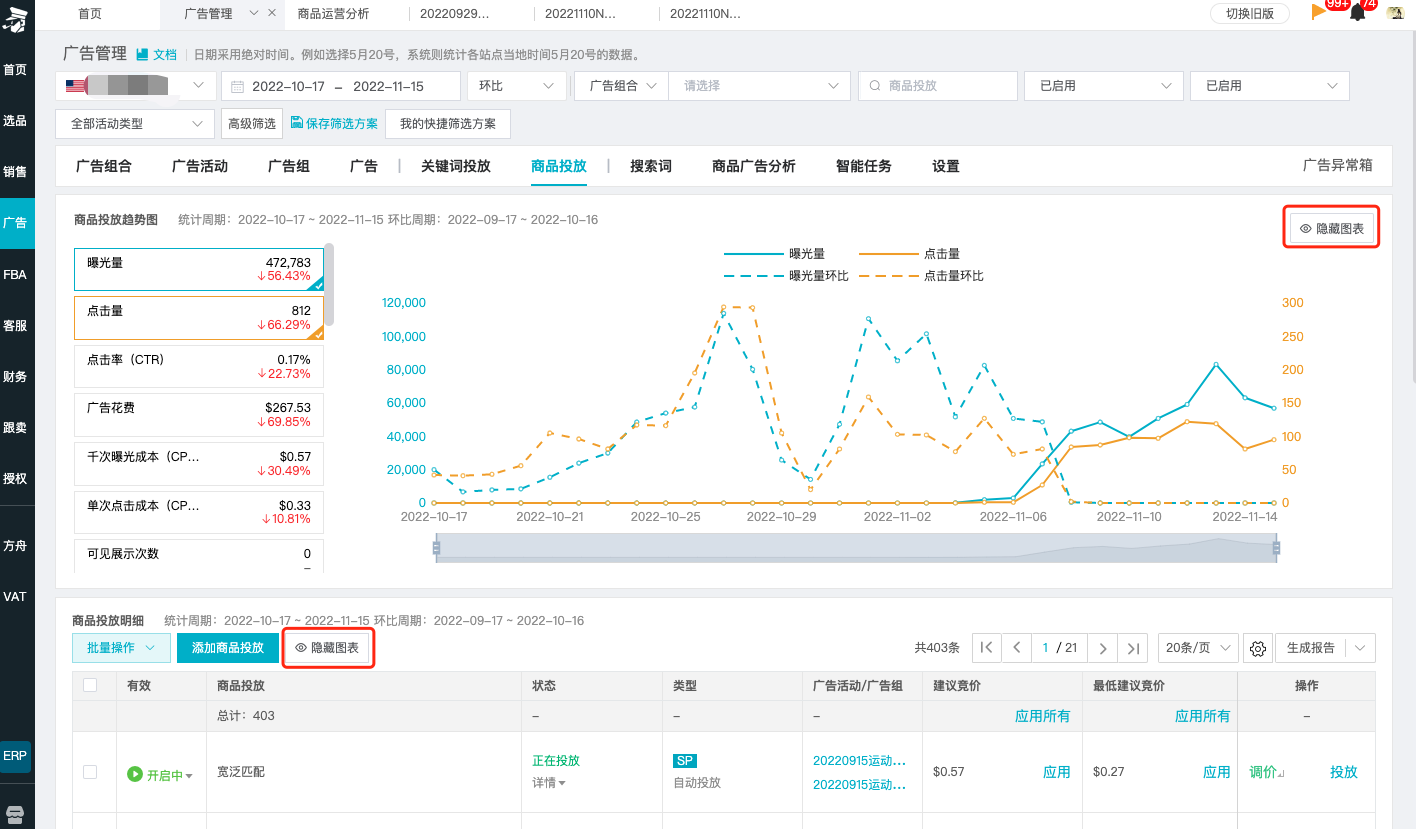This screenshot has width=1416, height=829.
Task: Open FBA in the left sidebar
Action: pyautogui.click(x=15, y=274)
